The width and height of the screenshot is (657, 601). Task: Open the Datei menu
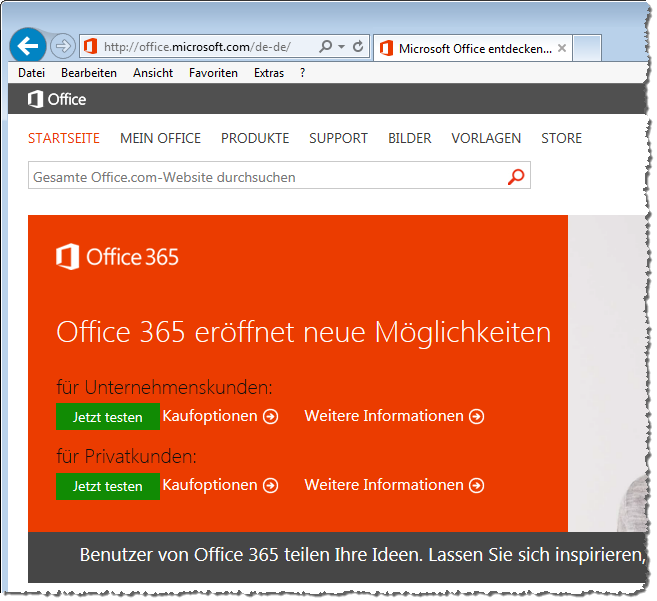pos(31,73)
